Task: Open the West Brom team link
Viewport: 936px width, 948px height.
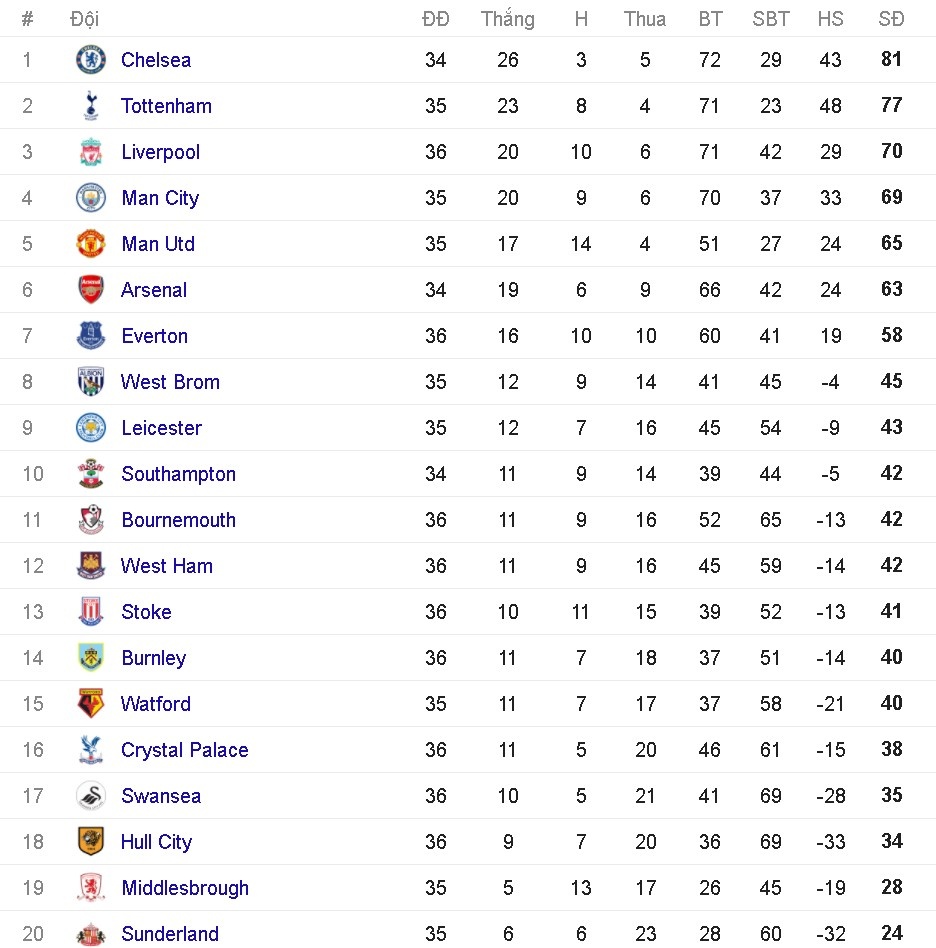Action: (170, 382)
